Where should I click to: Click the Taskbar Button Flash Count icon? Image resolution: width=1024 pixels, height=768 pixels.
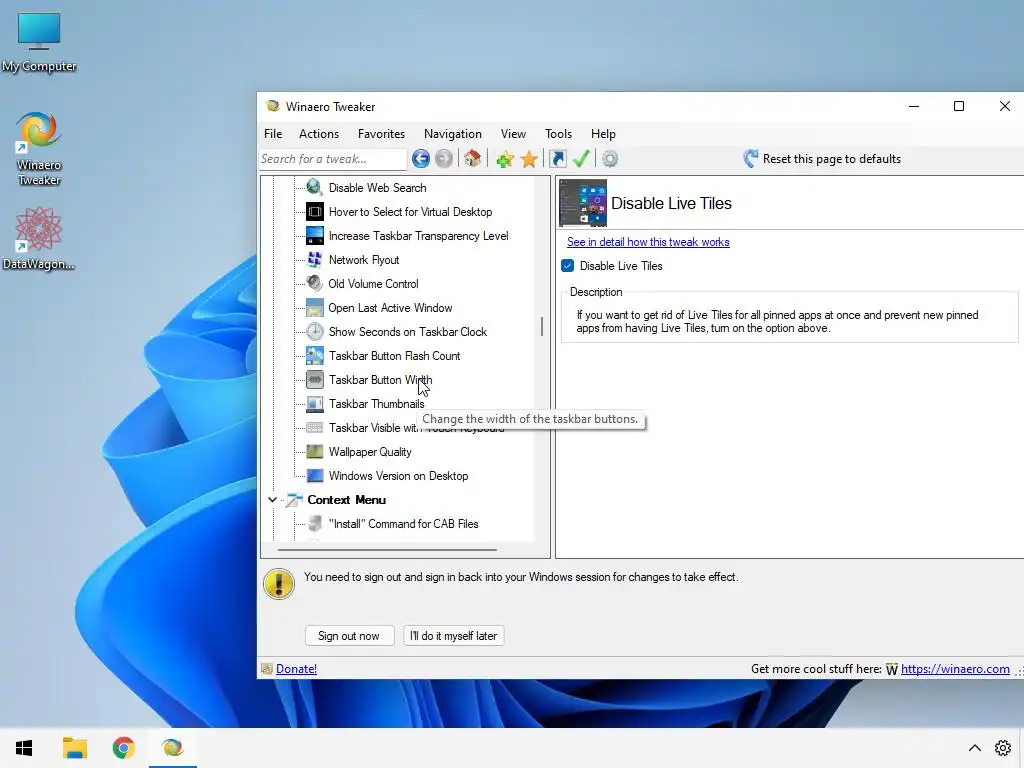tap(315, 356)
